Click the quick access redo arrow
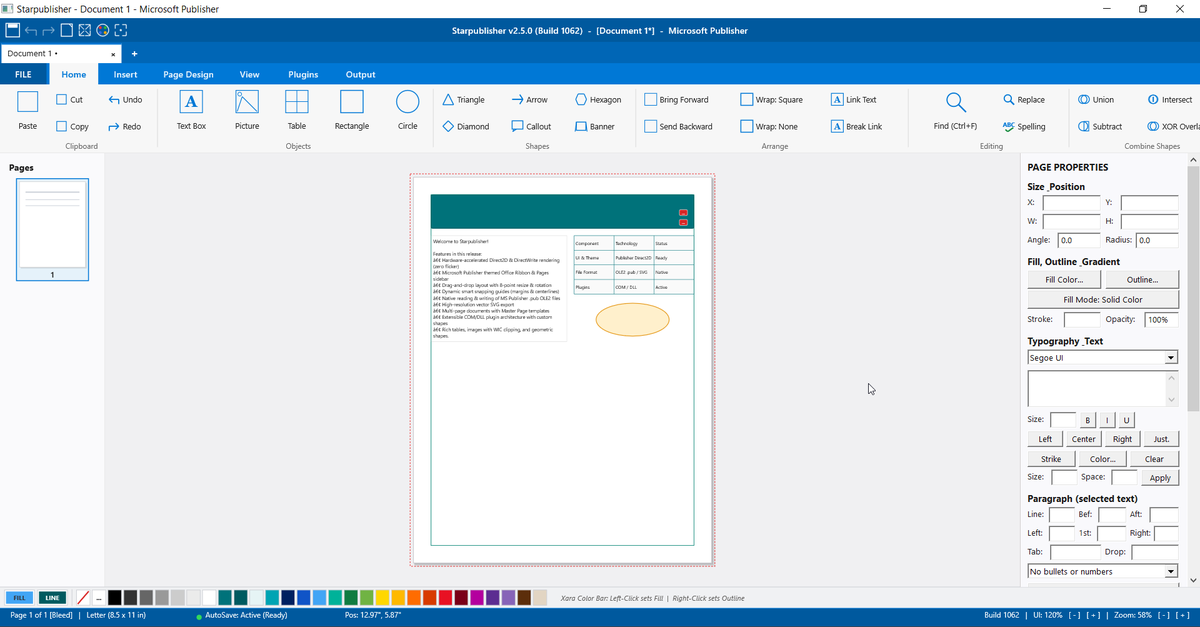 point(48,30)
